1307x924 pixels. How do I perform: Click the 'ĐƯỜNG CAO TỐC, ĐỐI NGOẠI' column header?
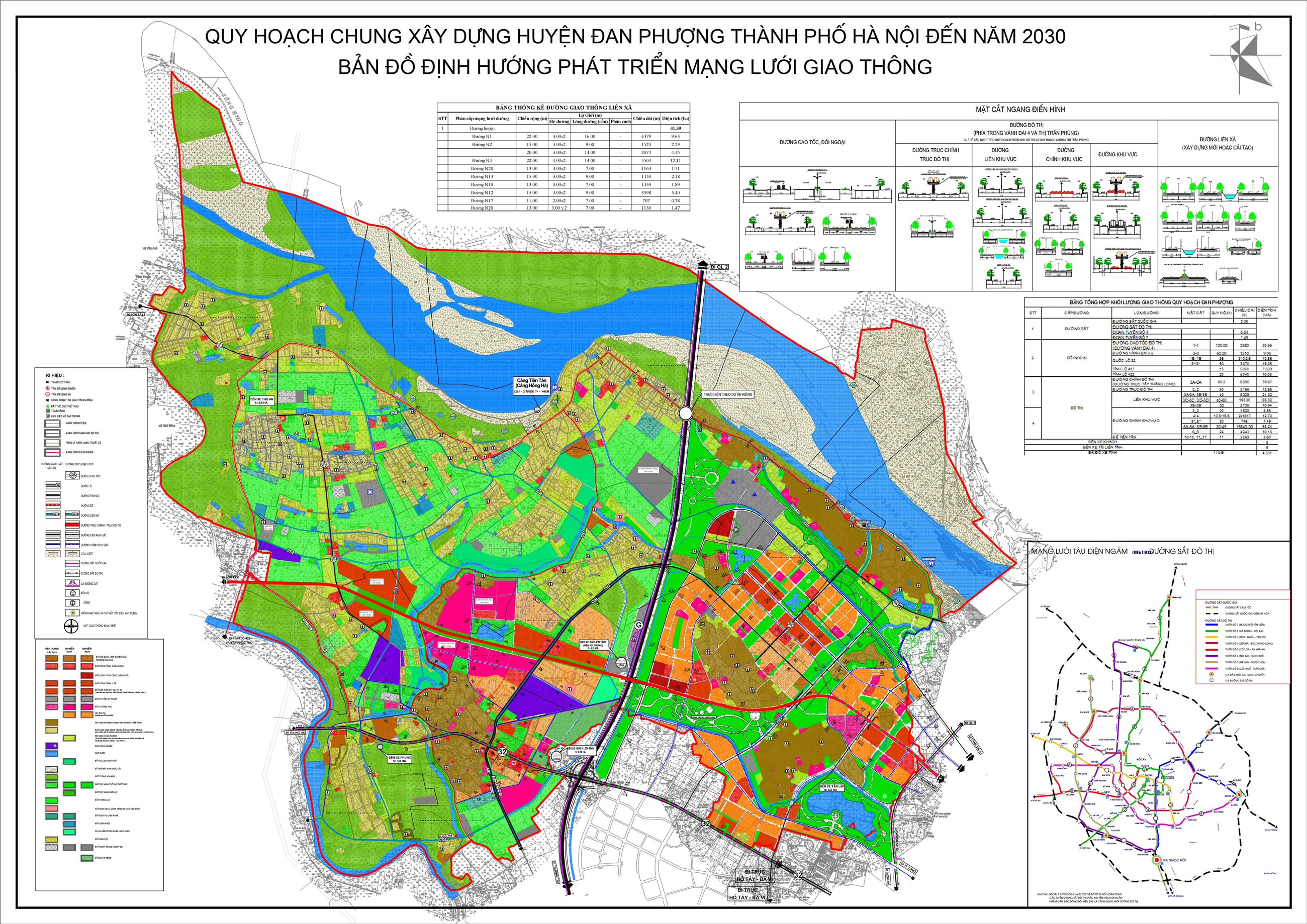click(812, 143)
